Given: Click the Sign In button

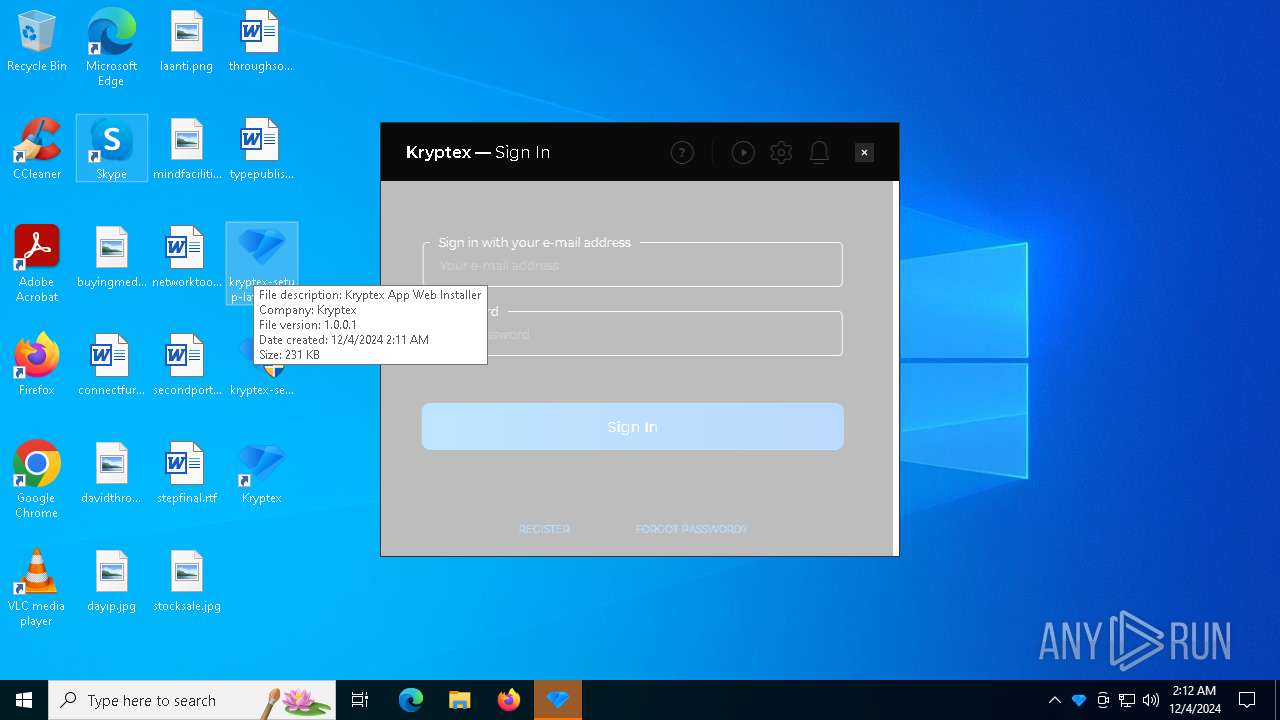Looking at the screenshot, I should pos(632,427).
